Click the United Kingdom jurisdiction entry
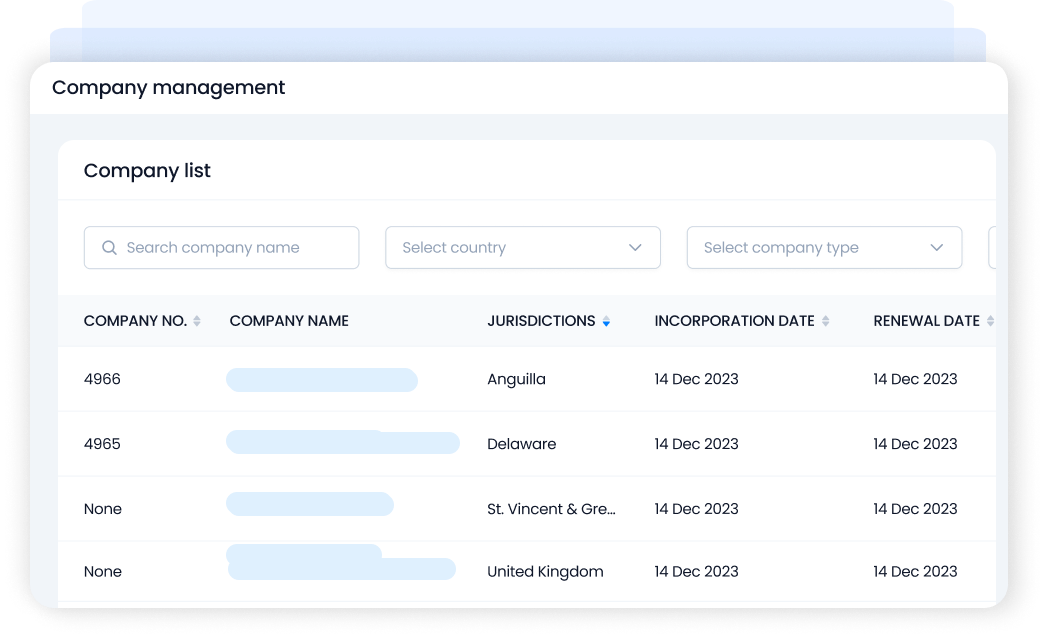Screen dimensions: 1044x638 544,571
